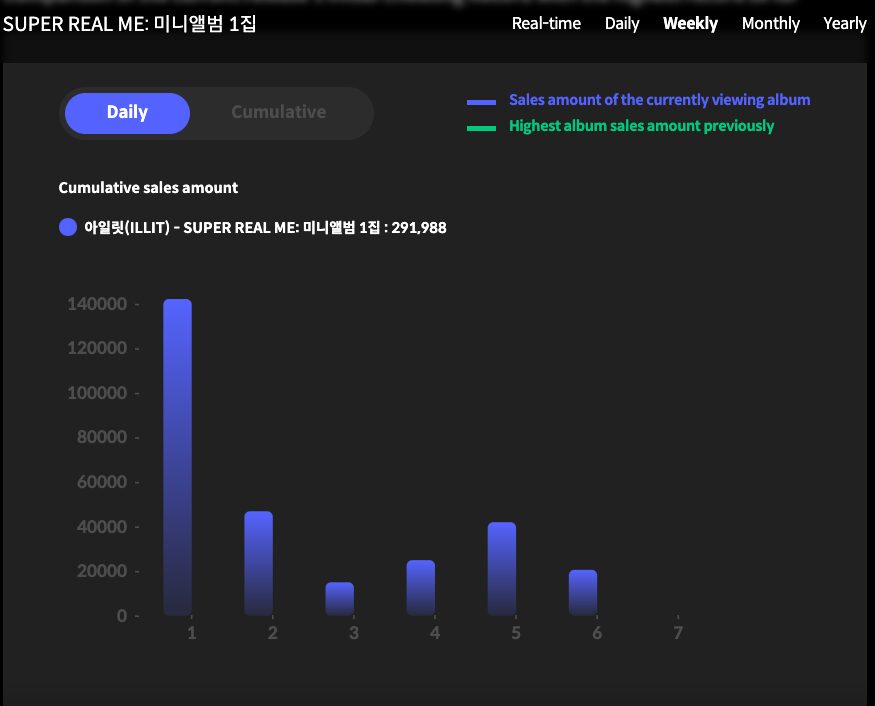Open the Yearly sales view

pos(844,23)
